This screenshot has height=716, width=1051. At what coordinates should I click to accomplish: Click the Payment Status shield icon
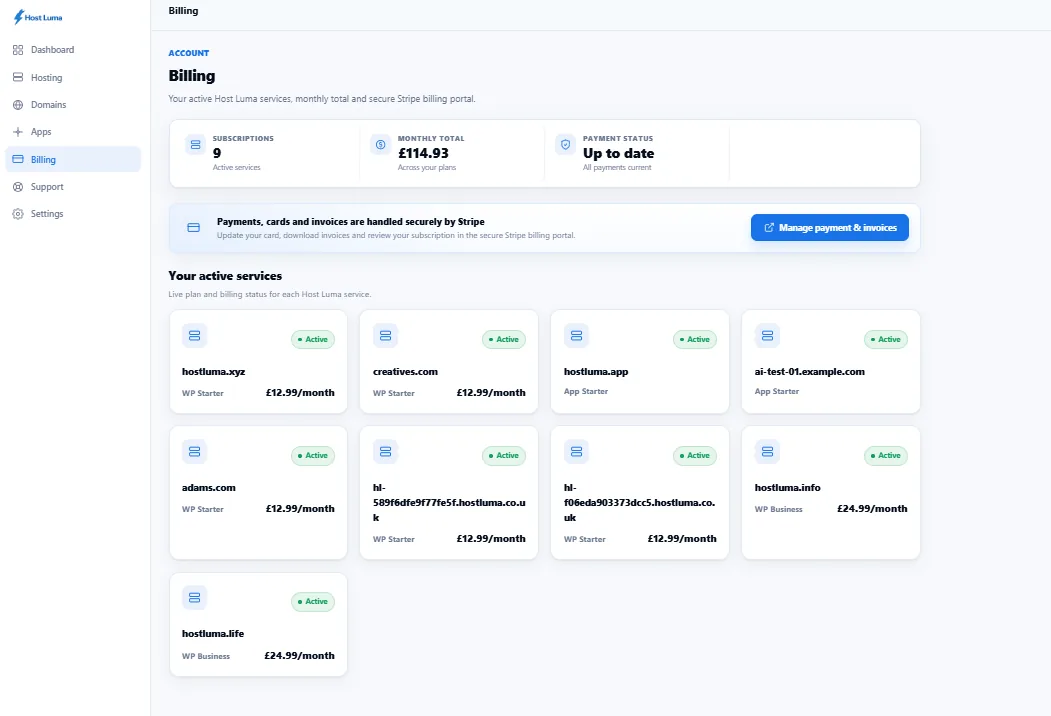(565, 144)
